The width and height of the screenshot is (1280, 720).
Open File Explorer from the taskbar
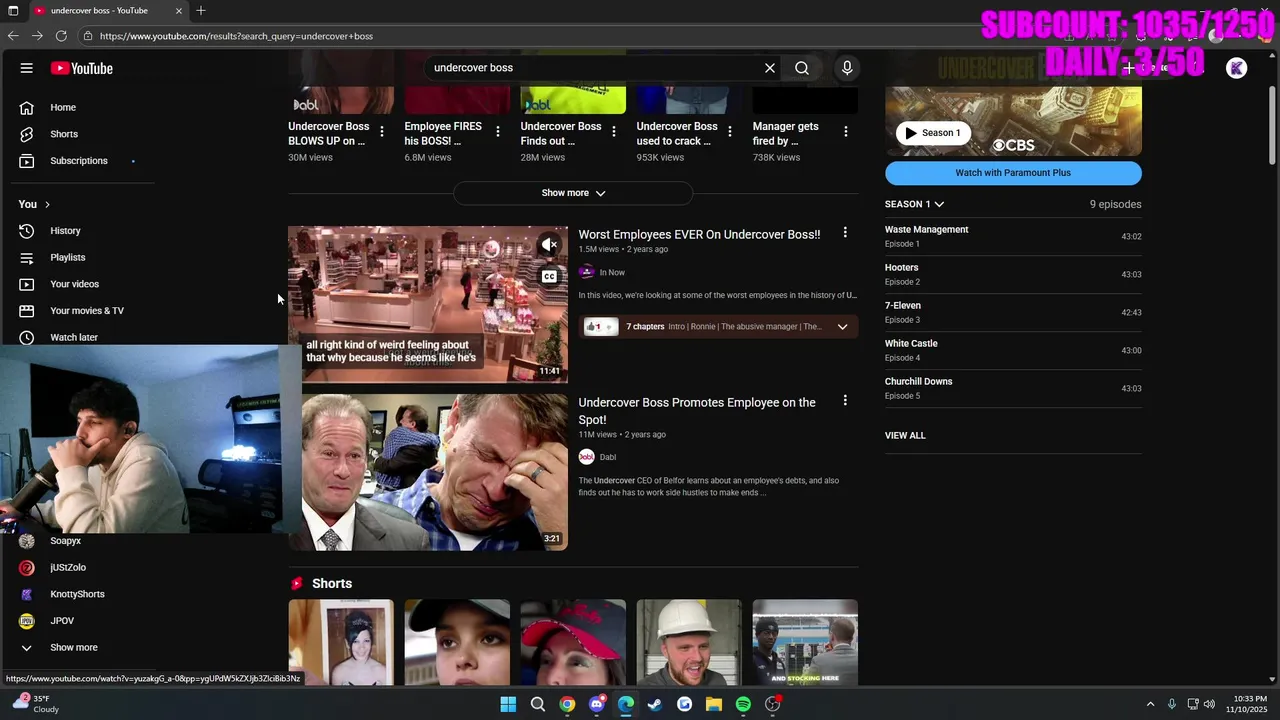[x=714, y=704]
